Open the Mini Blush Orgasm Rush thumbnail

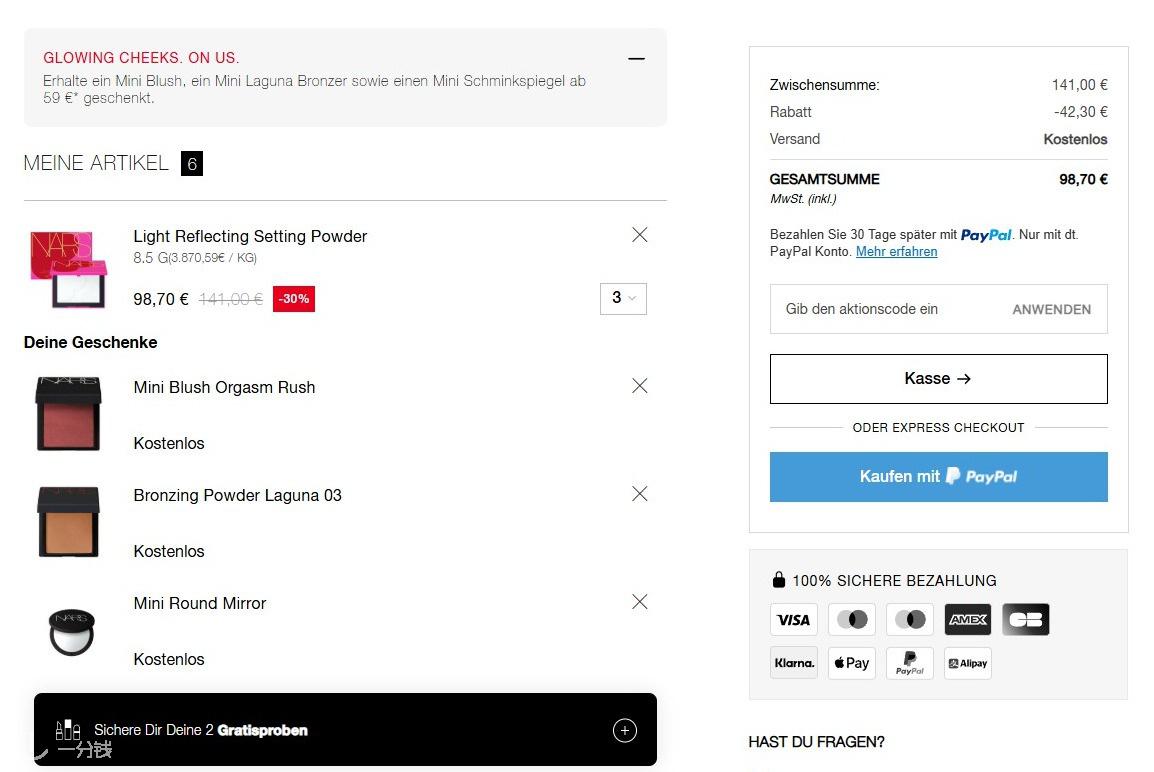(x=68, y=414)
